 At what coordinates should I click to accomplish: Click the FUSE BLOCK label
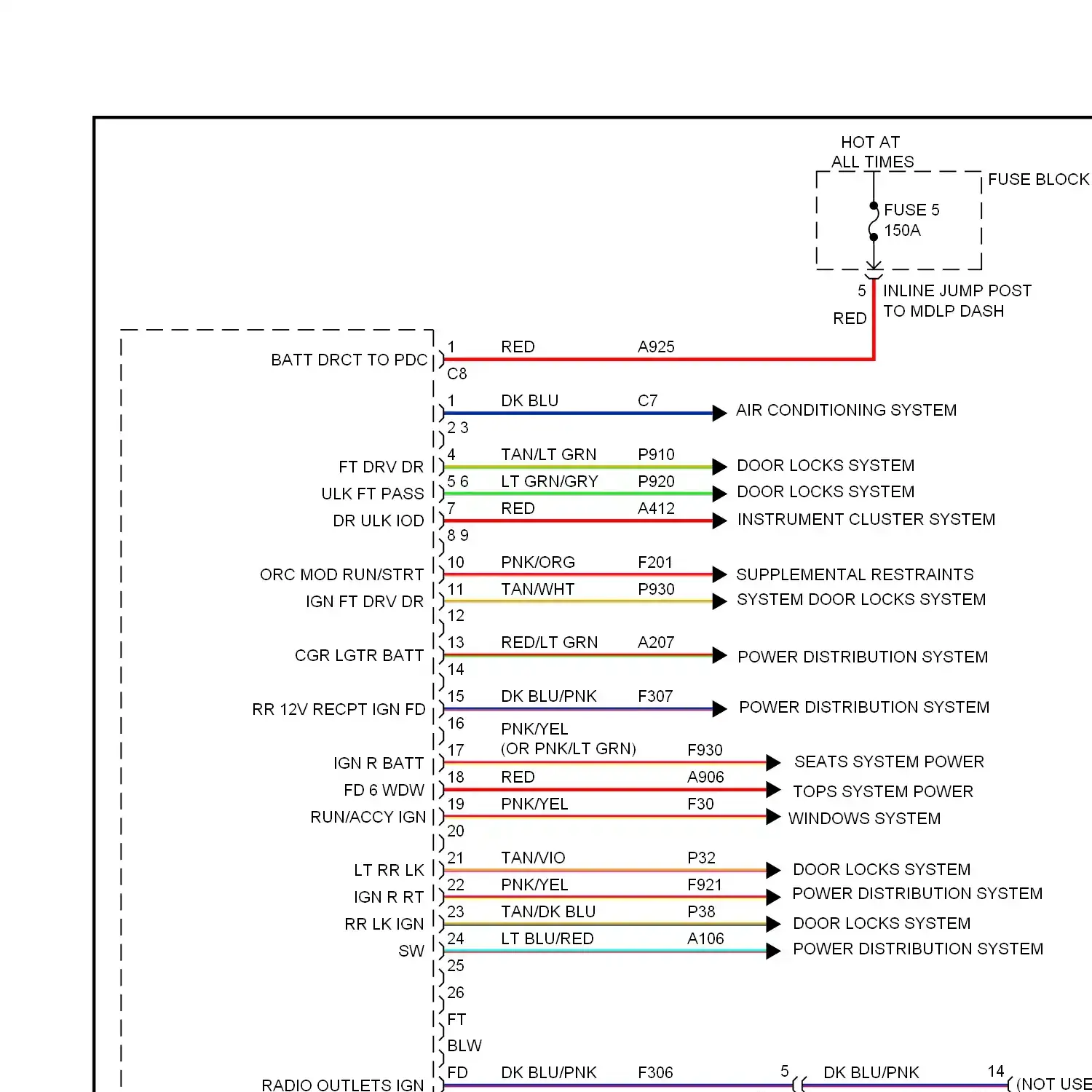click(x=1039, y=179)
